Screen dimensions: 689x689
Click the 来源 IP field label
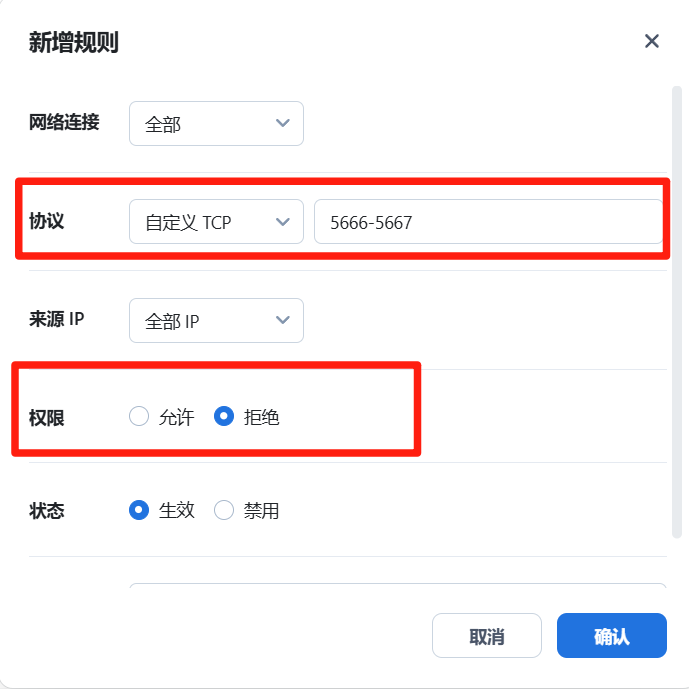click(57, 319)
